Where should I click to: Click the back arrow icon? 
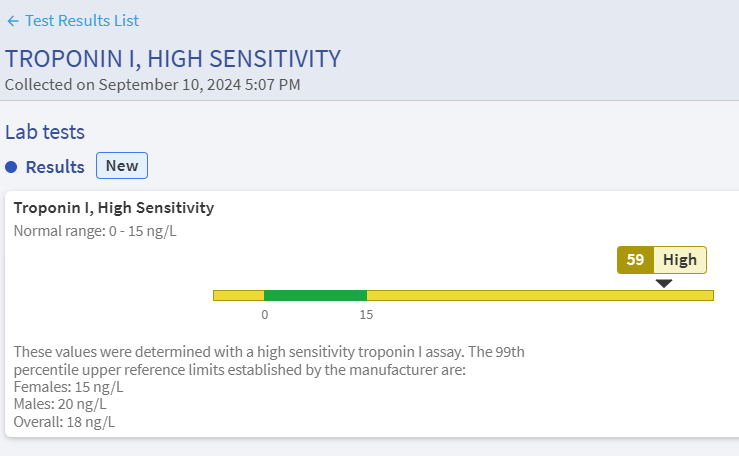(12, 21)
